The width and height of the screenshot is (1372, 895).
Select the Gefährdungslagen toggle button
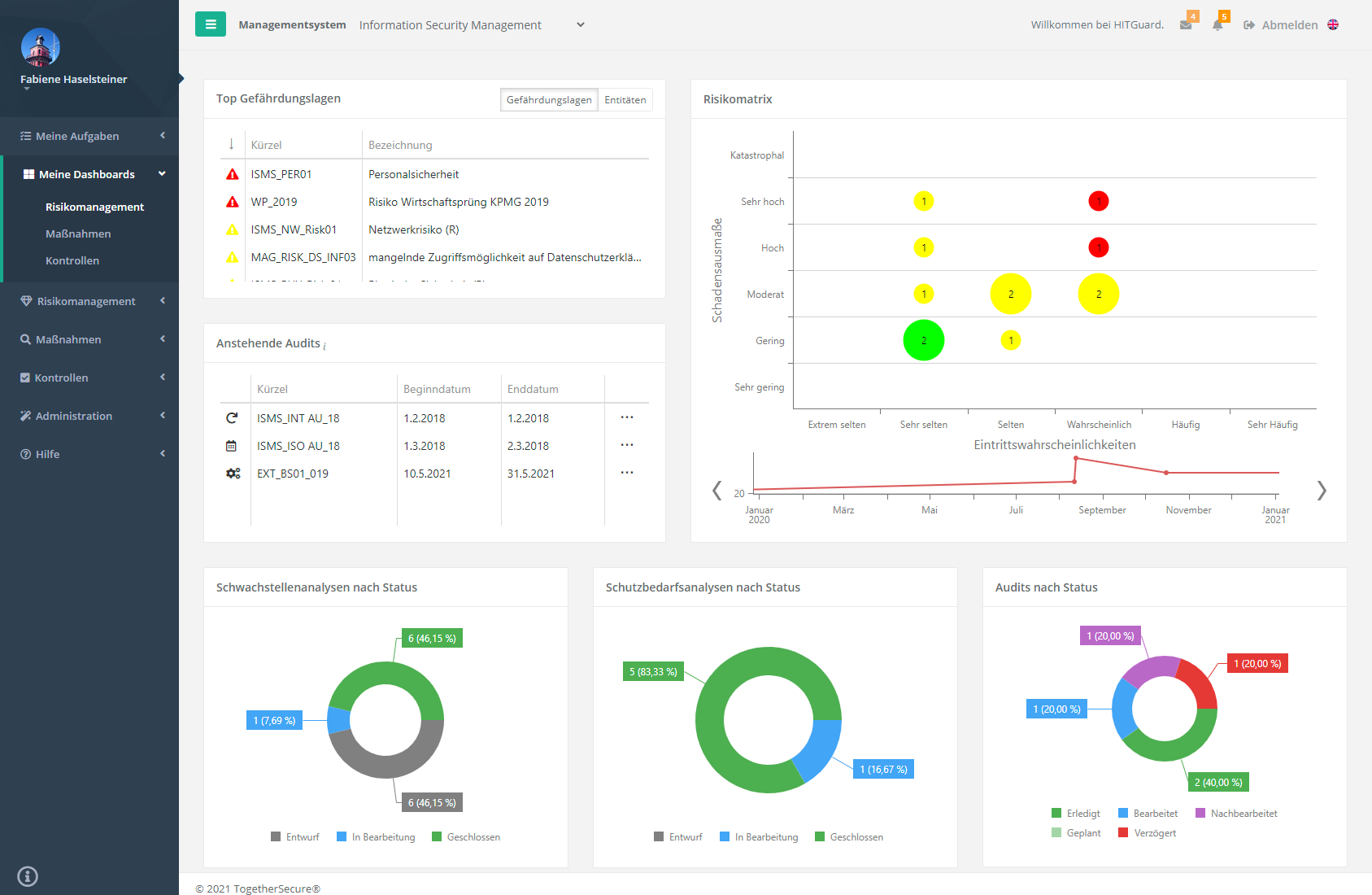pyautogui.click(x=549, y=100)
